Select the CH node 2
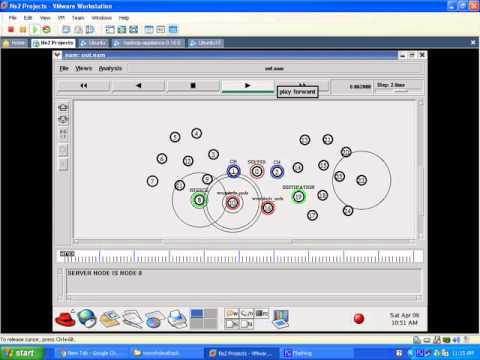The width and height of the screenshot is (480, 360). click(277, 172)
